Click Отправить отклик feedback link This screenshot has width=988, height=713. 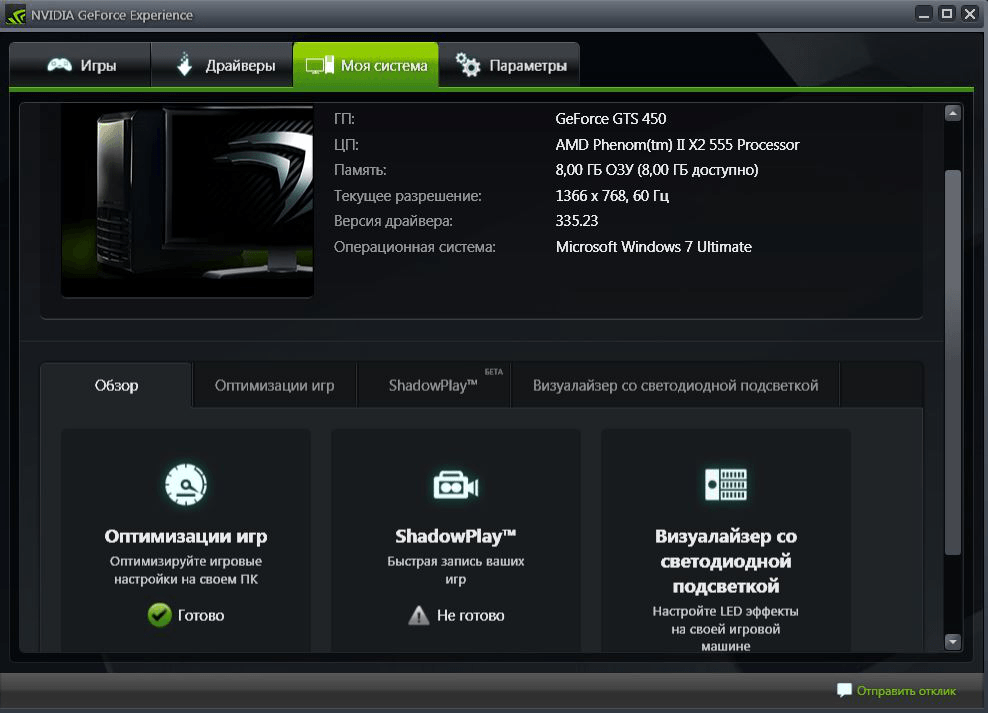point(906,690)
